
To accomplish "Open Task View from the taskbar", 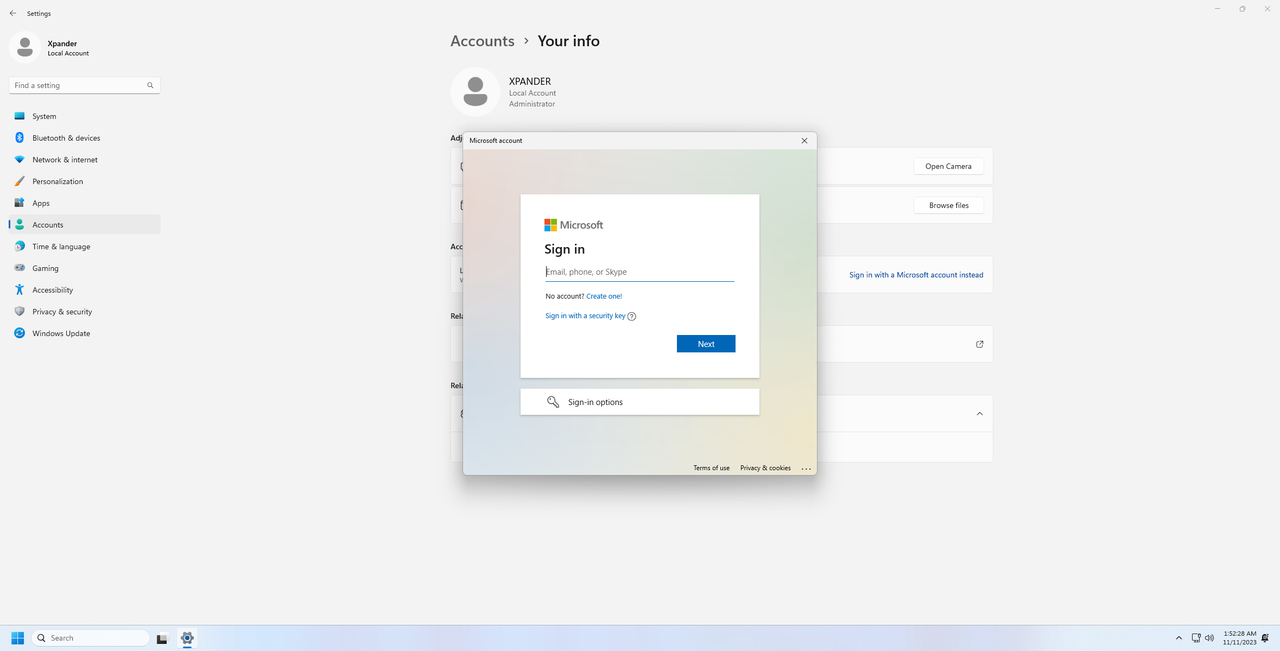I will pyautogui.click(x=162, y=638).
